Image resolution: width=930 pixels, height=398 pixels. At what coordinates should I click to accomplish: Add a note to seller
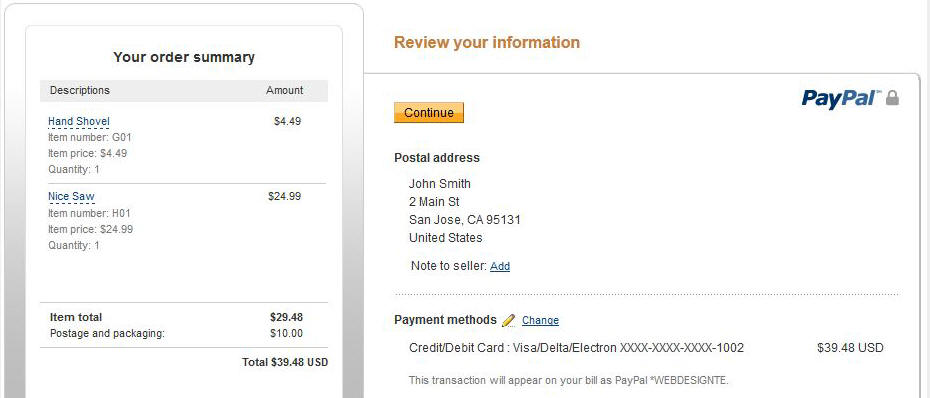click(x=500, y=266)
